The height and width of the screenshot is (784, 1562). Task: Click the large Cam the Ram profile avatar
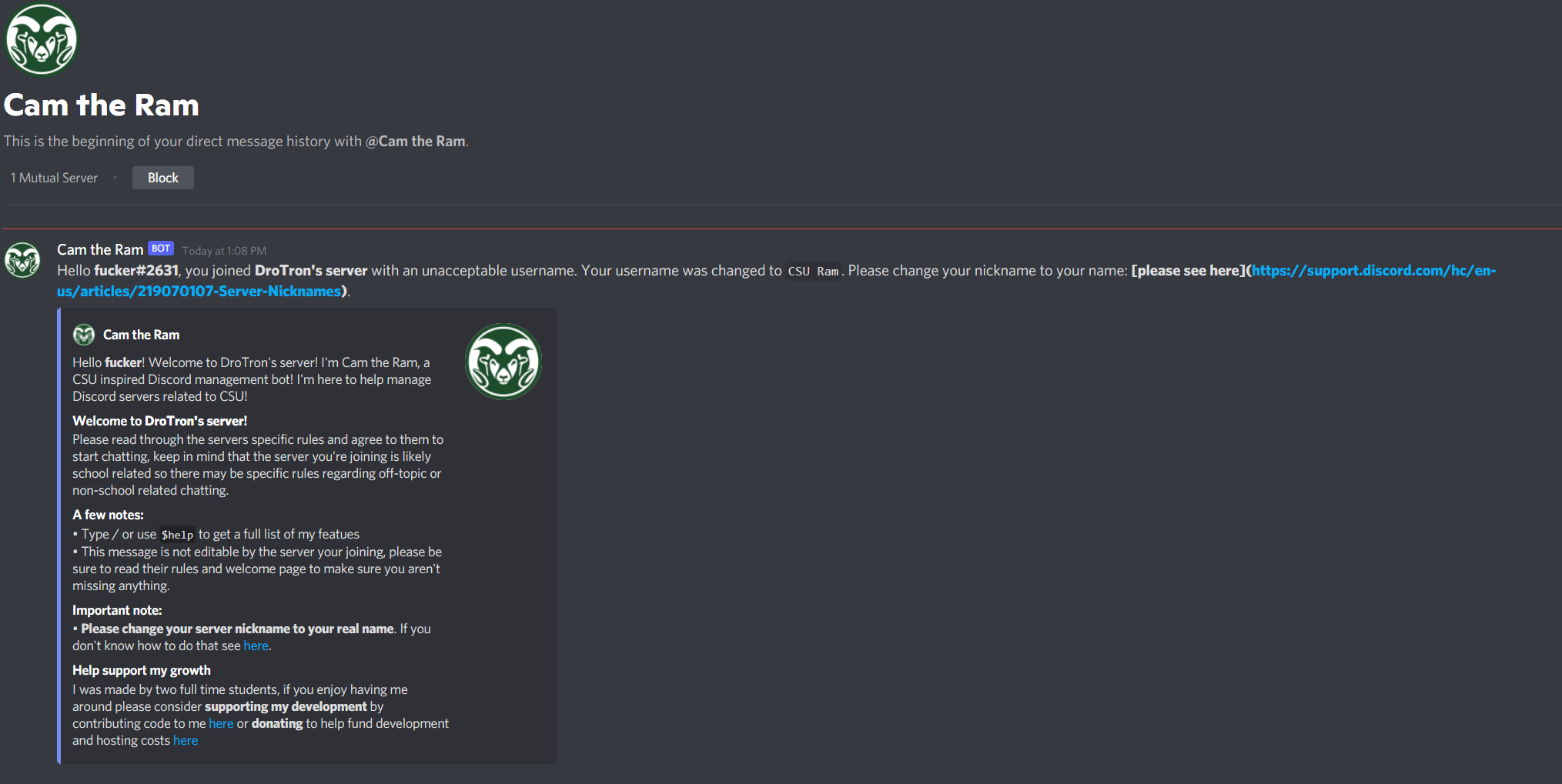pos(42,39)
